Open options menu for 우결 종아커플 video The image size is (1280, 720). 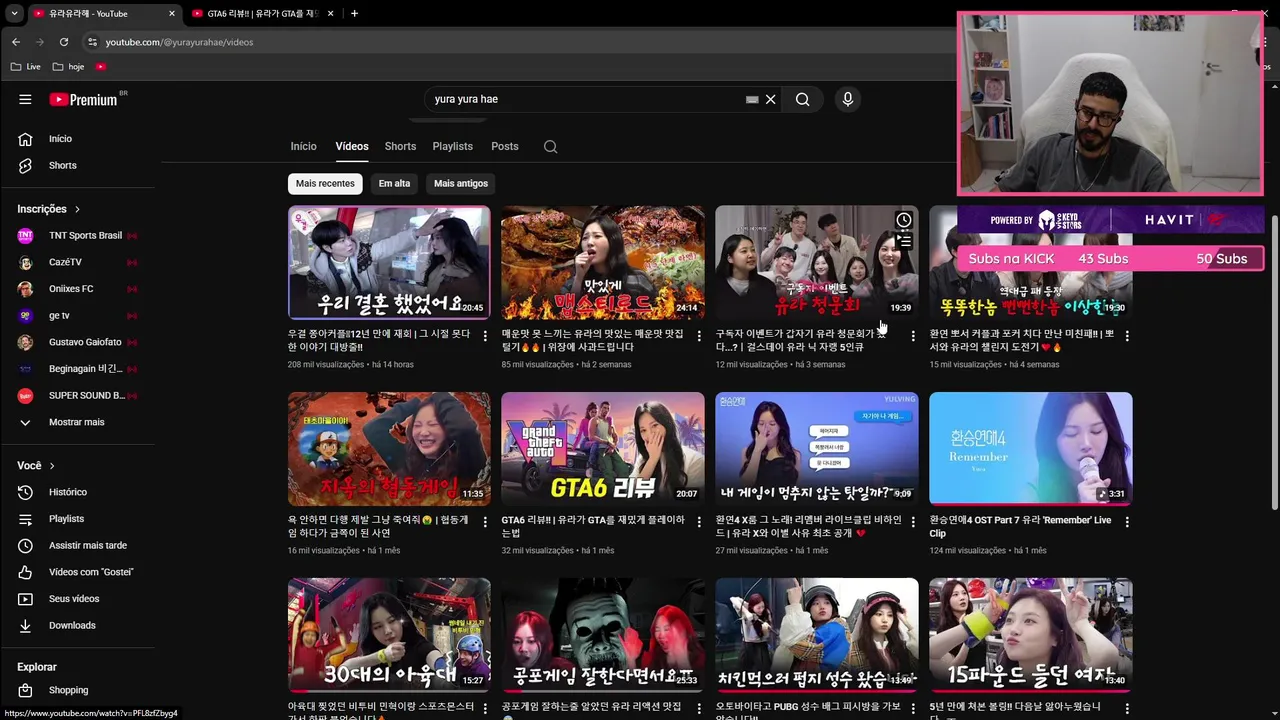485,336
